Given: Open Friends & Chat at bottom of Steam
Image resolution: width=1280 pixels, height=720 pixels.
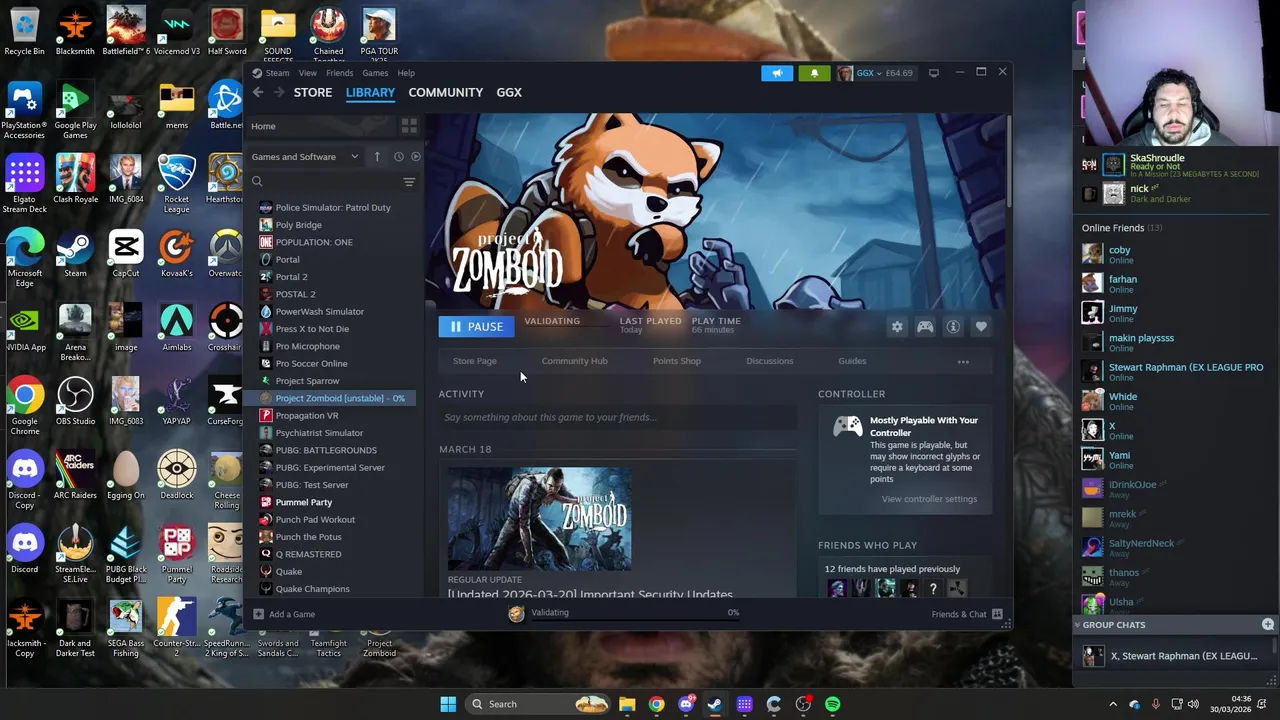Looking at the screenshot, I should (967, 614).
